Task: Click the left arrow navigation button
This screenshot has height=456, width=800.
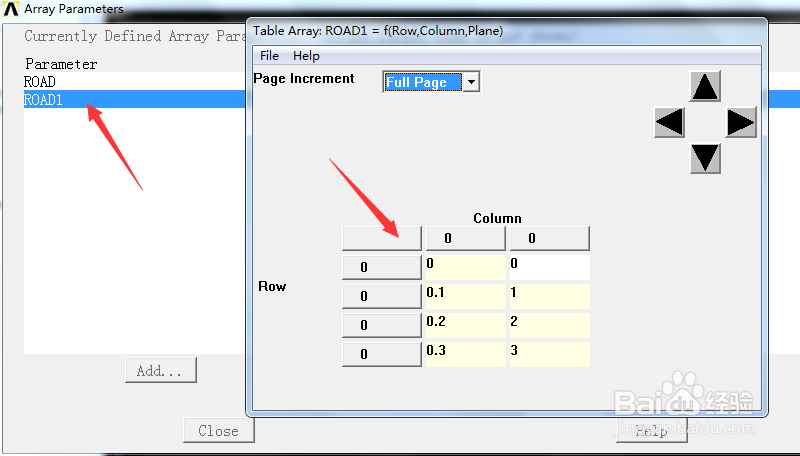Action: point(669,122)
